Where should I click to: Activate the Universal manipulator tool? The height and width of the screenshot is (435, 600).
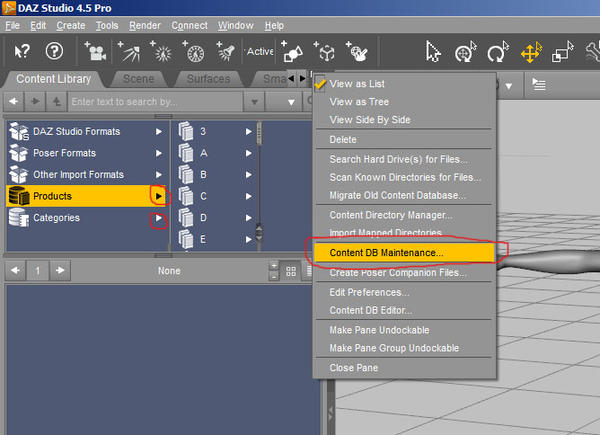465,52
